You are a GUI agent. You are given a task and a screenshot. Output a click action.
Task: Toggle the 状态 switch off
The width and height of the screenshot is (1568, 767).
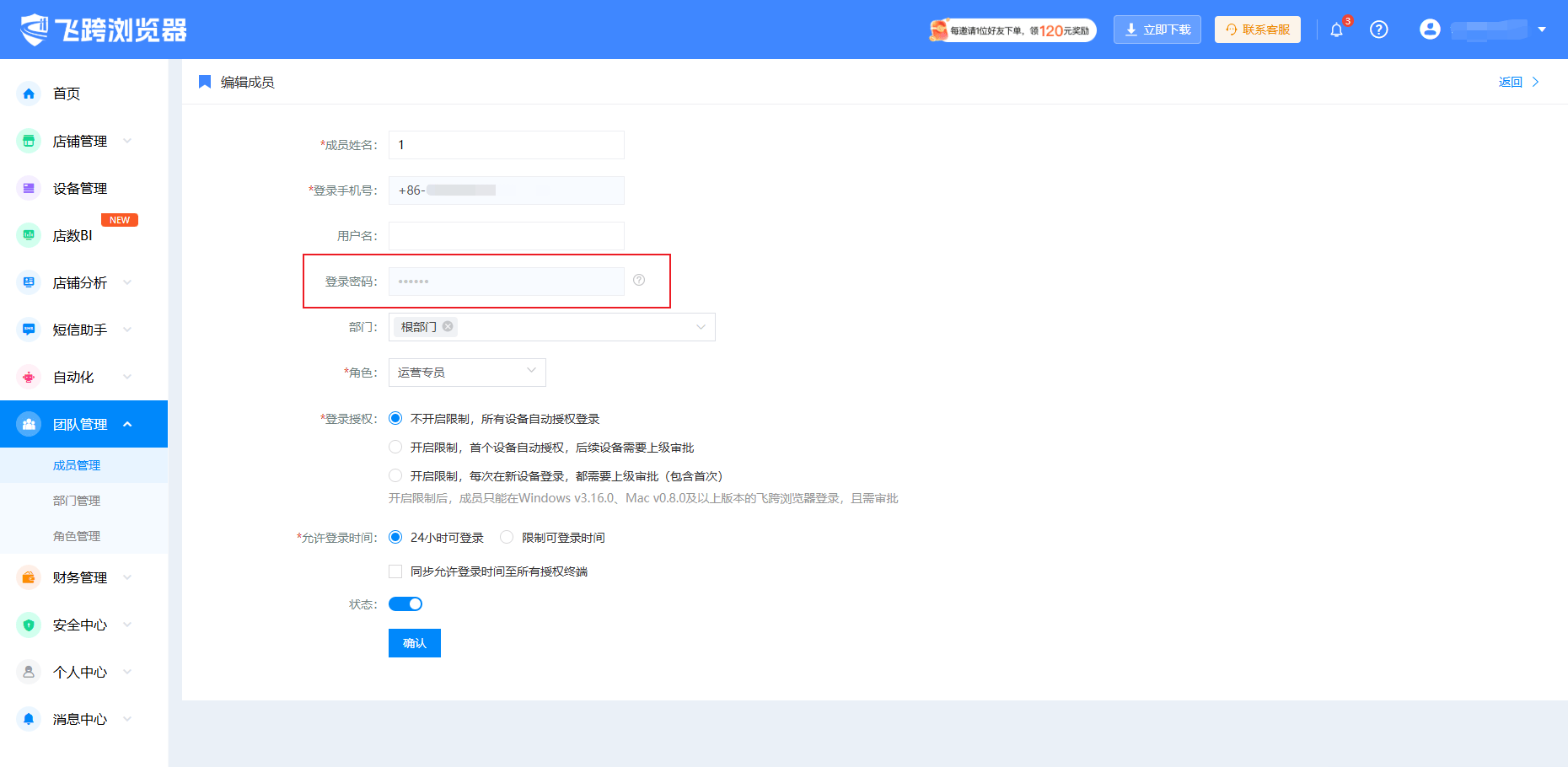click(x=405, y=603)
